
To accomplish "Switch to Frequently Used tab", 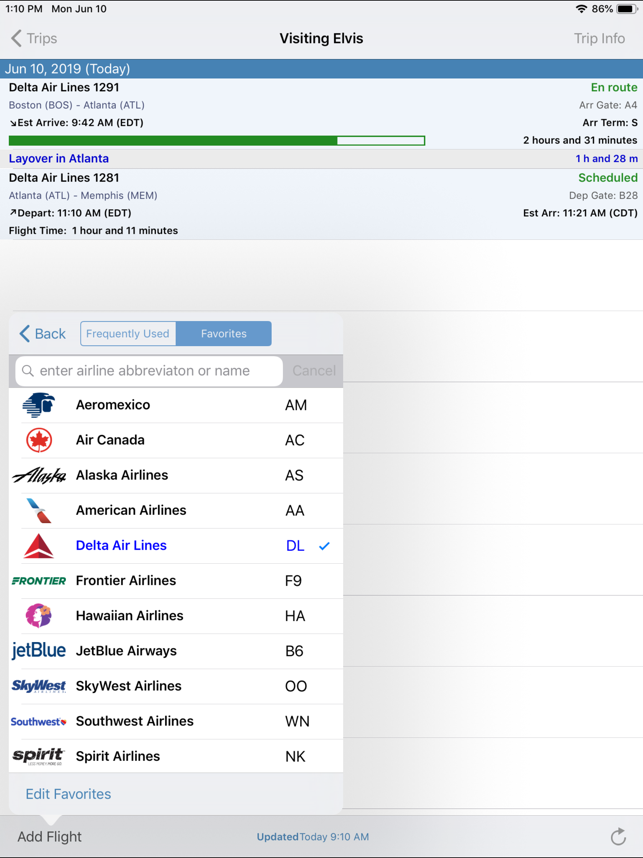I will [128, 334].
